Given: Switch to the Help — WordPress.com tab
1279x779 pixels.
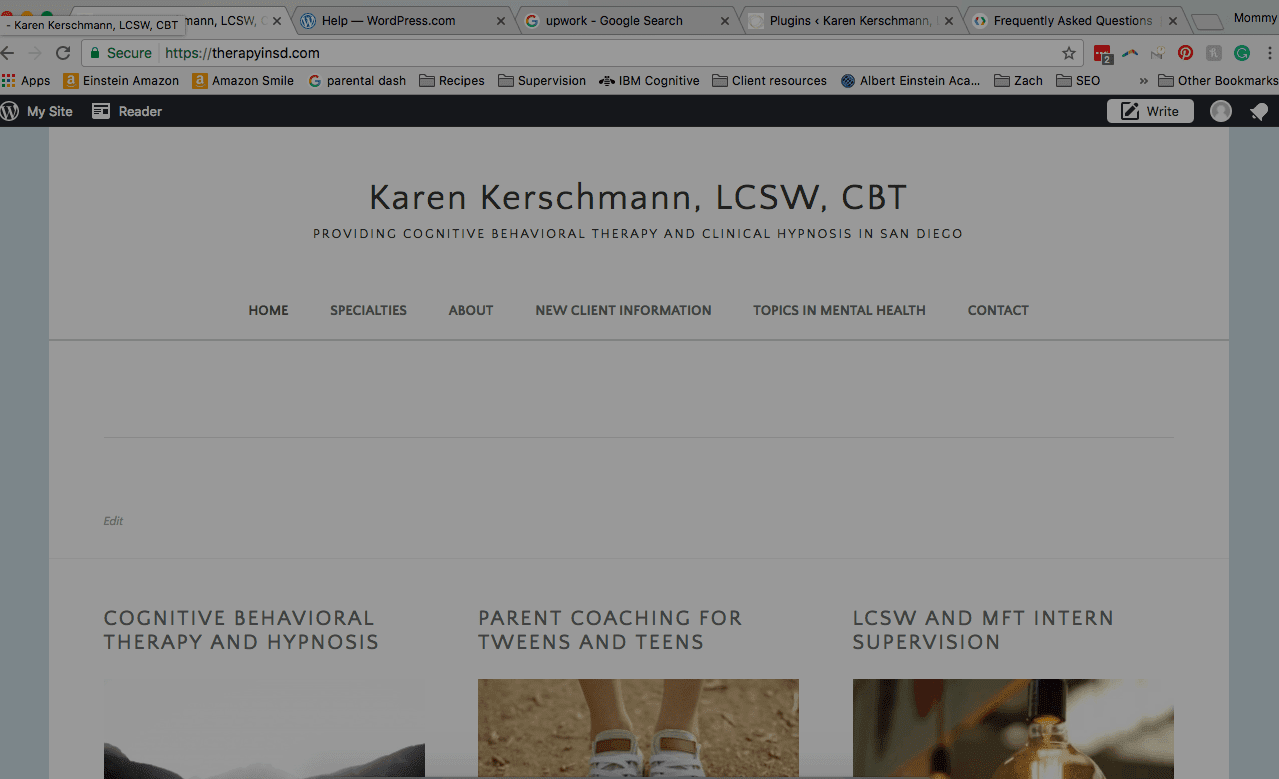Looking at the screenshot, I should tap(402, 20).
